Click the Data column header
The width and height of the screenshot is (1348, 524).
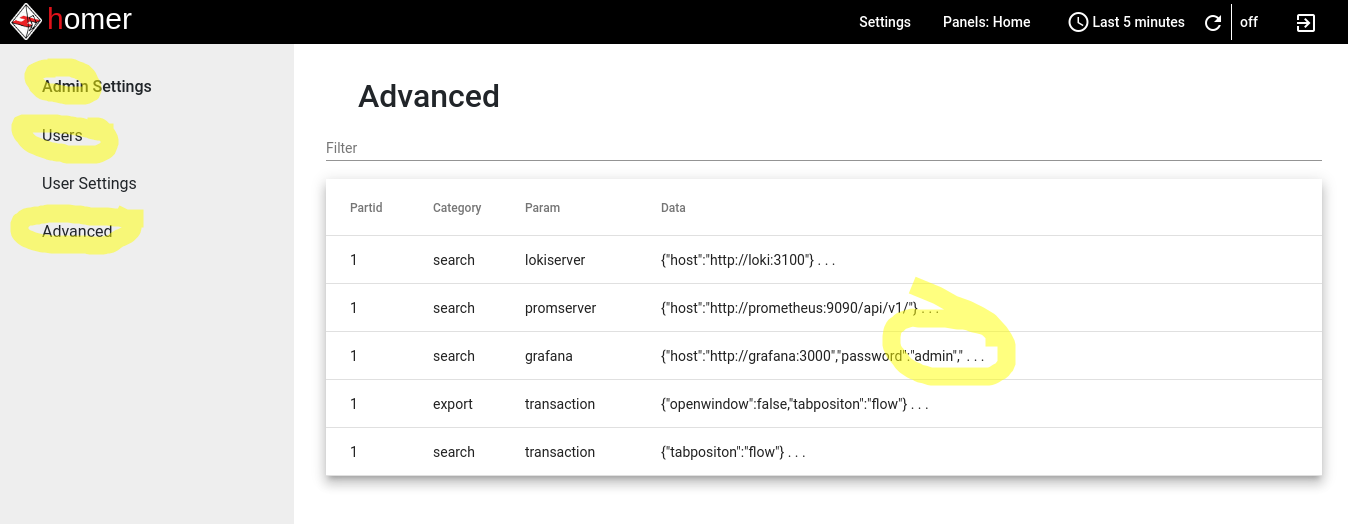673,208
